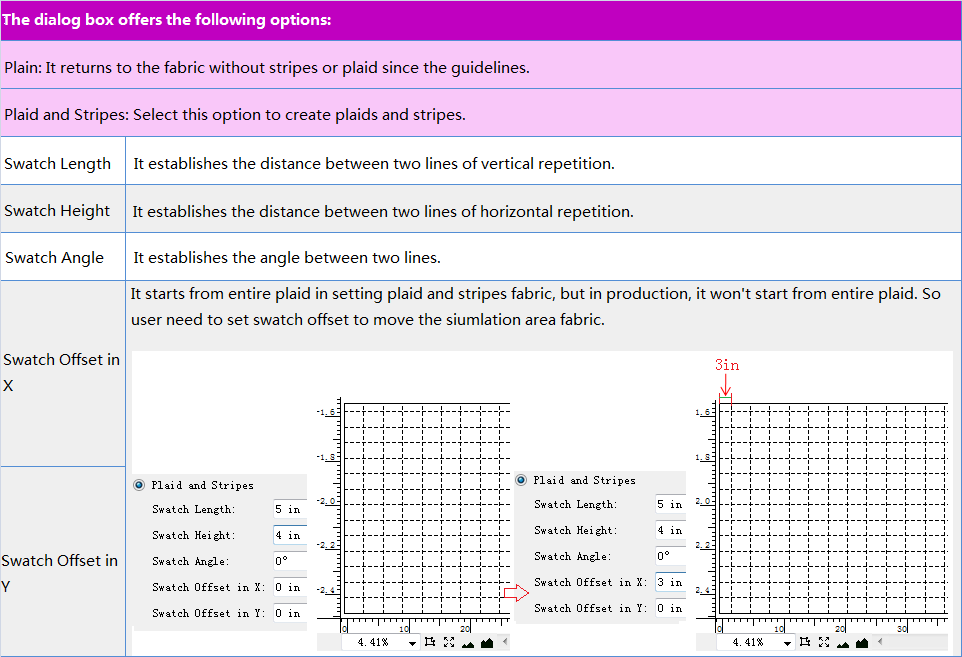962x657 pixels.
Task: Click large mountain icon under left grid
Action: click(x=487, y=643)
